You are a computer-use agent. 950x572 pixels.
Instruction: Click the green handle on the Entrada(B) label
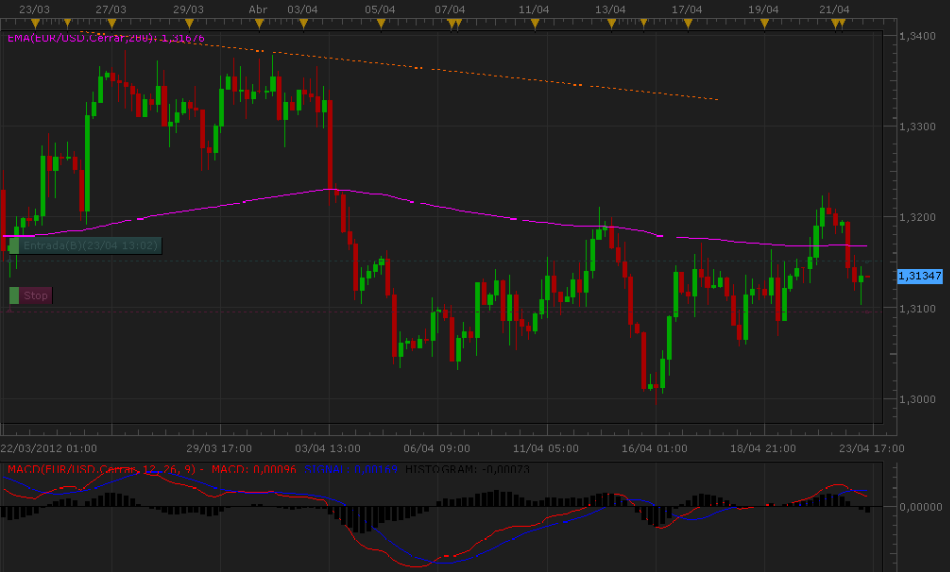pos(14,245)
